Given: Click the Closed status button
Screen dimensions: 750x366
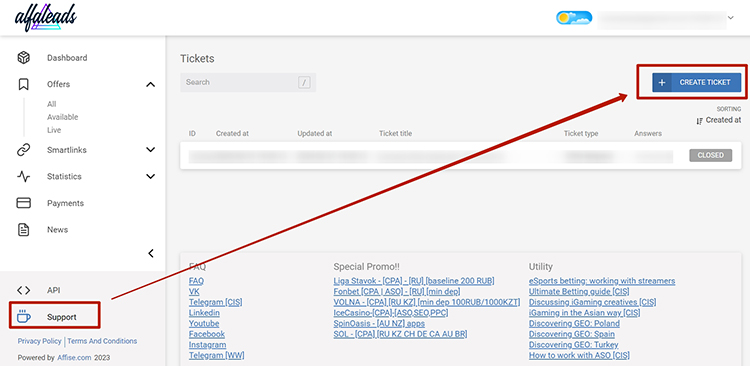Looking at the screenshot, I should pos(710,155).
